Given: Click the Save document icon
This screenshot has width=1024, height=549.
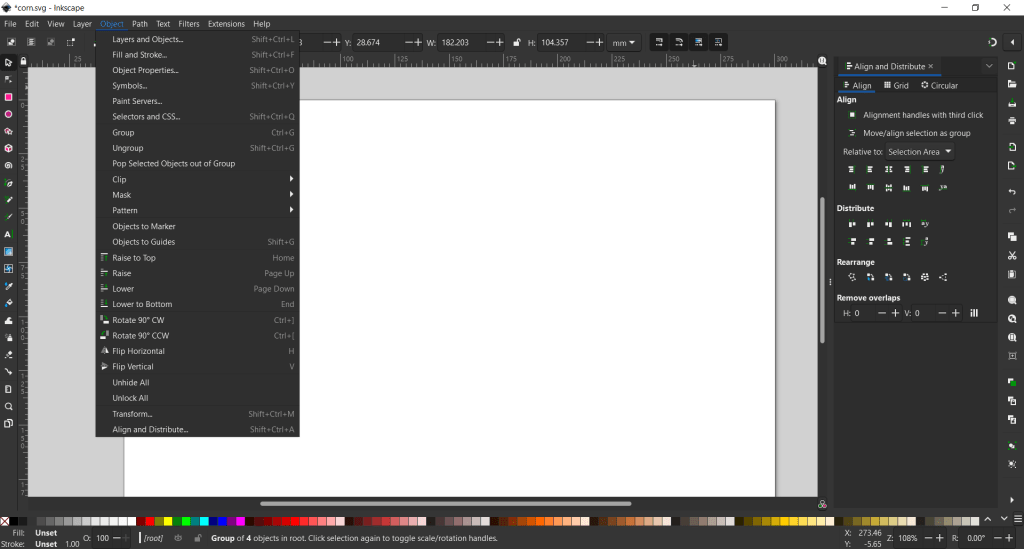Looking at the screenshot, I should (x=1012, y=102).
